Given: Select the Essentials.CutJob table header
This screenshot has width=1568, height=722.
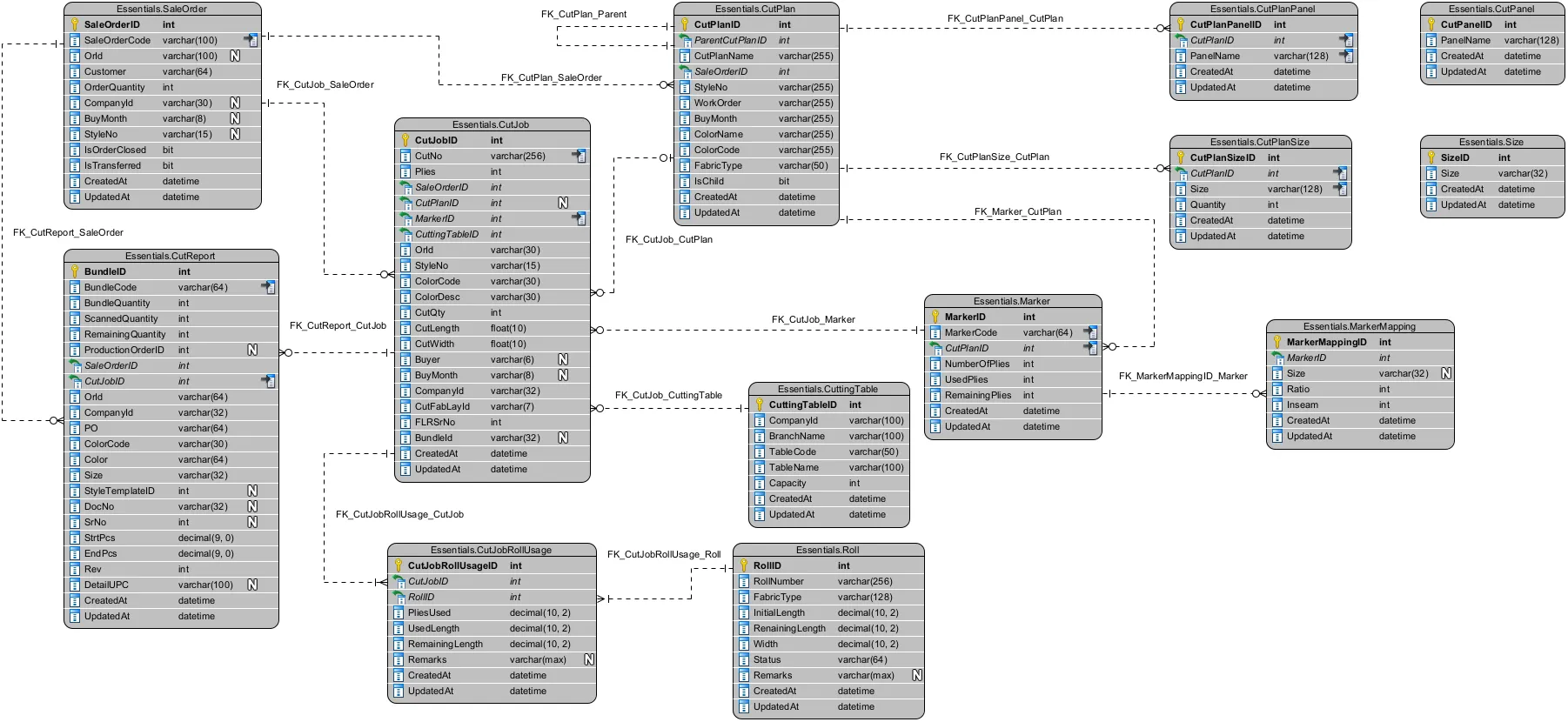Looking at the screenshot, I should coord(491,124).
